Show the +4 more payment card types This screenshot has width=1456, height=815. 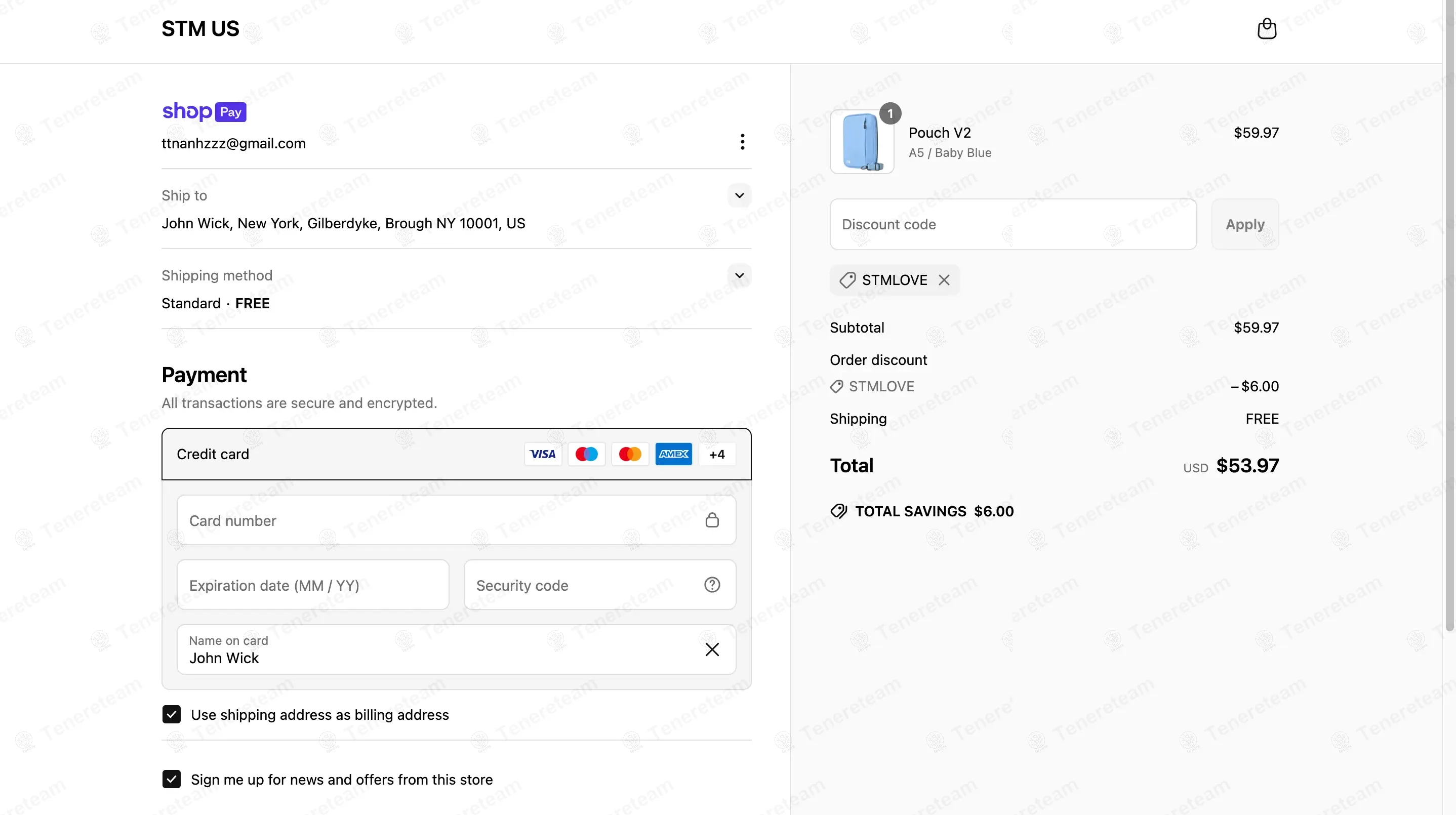tap(717, 454)
